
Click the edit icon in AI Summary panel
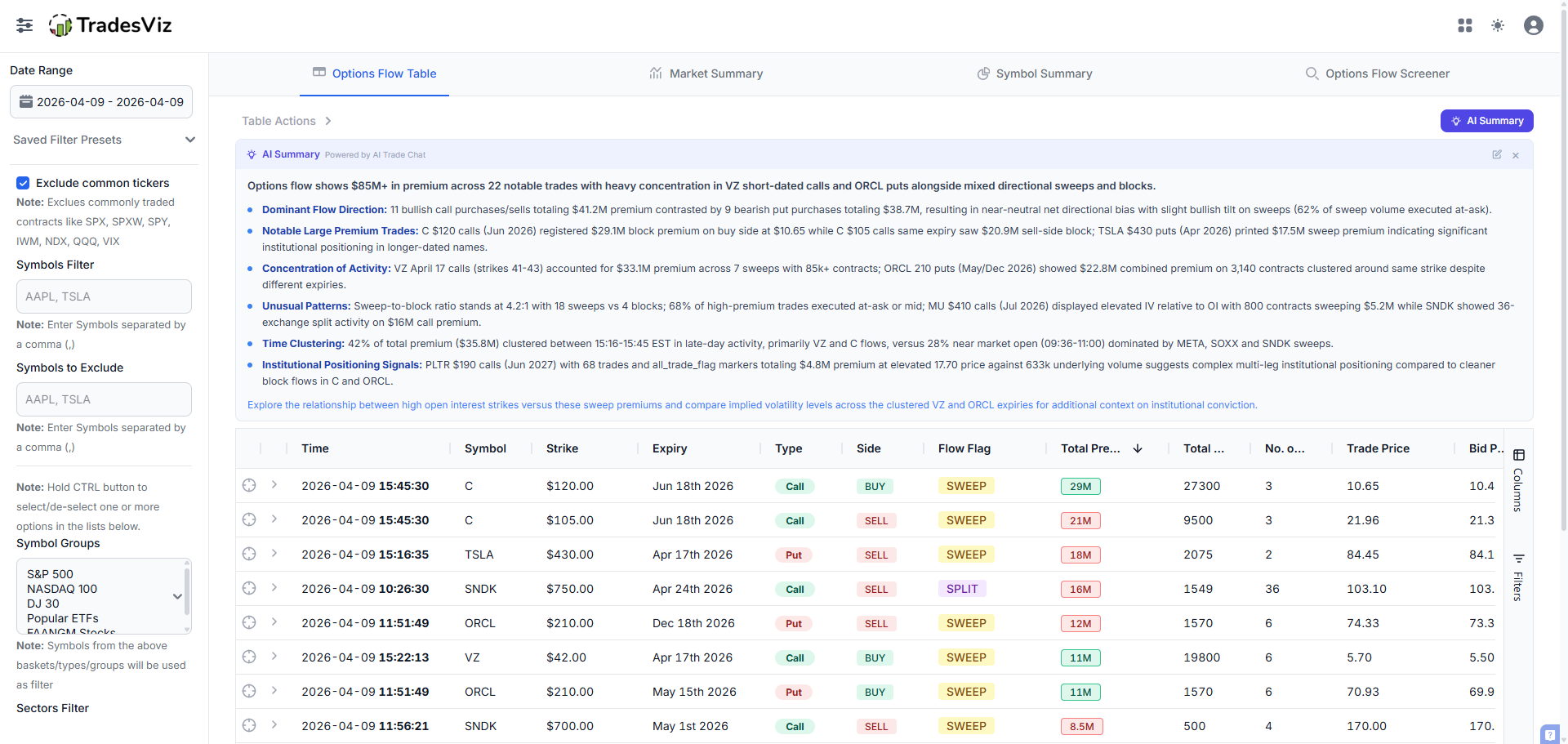[x=1497, y=154]
